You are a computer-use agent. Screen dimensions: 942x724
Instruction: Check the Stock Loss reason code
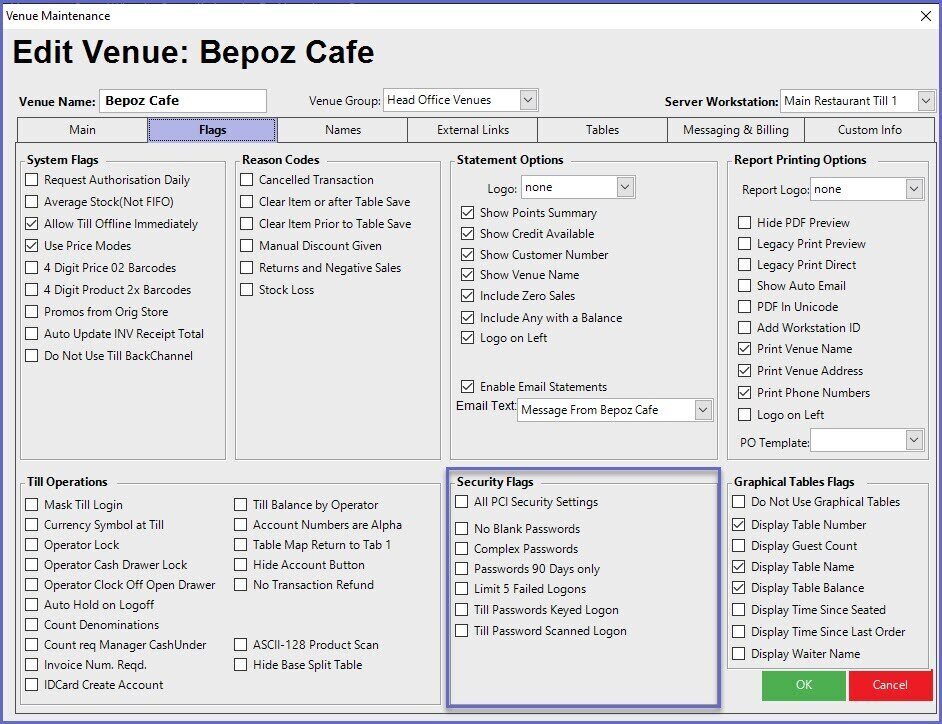[247, 290]
